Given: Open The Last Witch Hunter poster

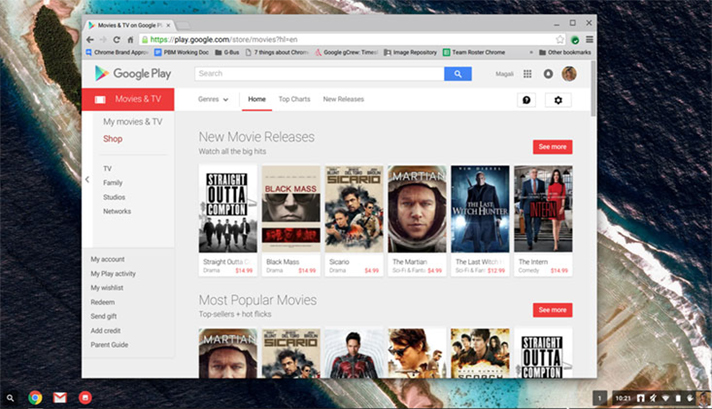Looking at the screenshot, I should [x=480, y=209].
